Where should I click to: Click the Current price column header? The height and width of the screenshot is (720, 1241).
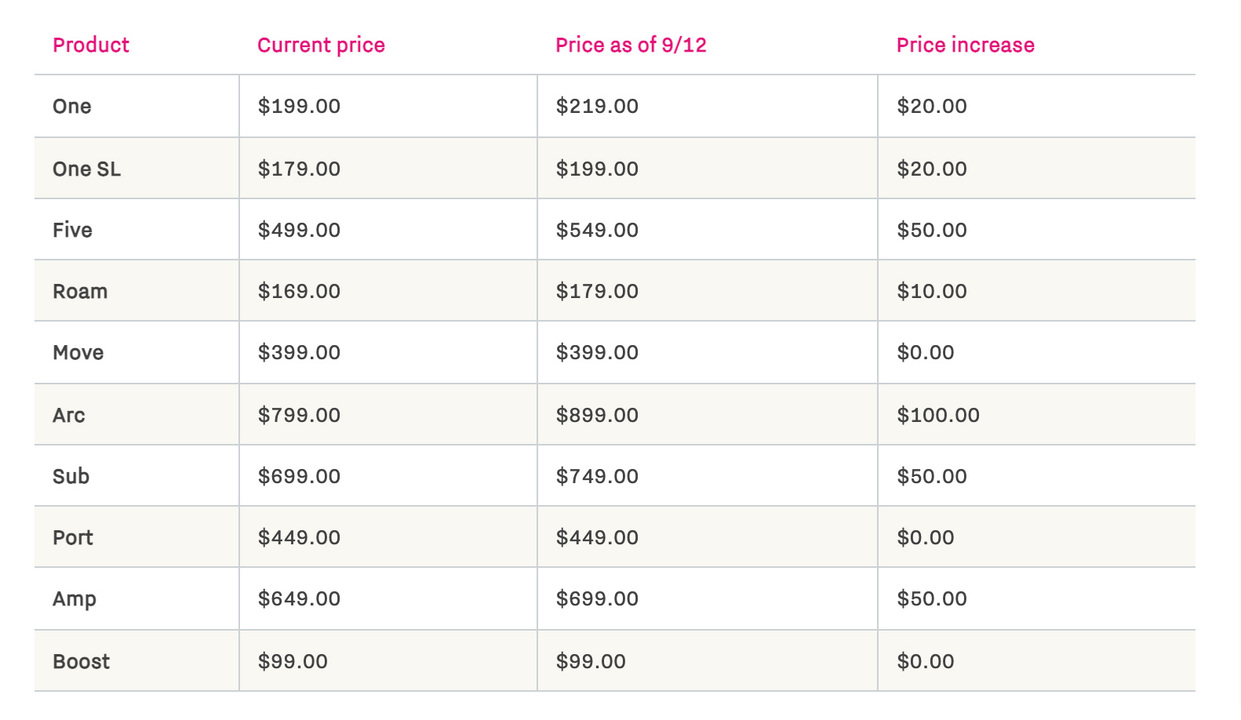pos(320,45)
